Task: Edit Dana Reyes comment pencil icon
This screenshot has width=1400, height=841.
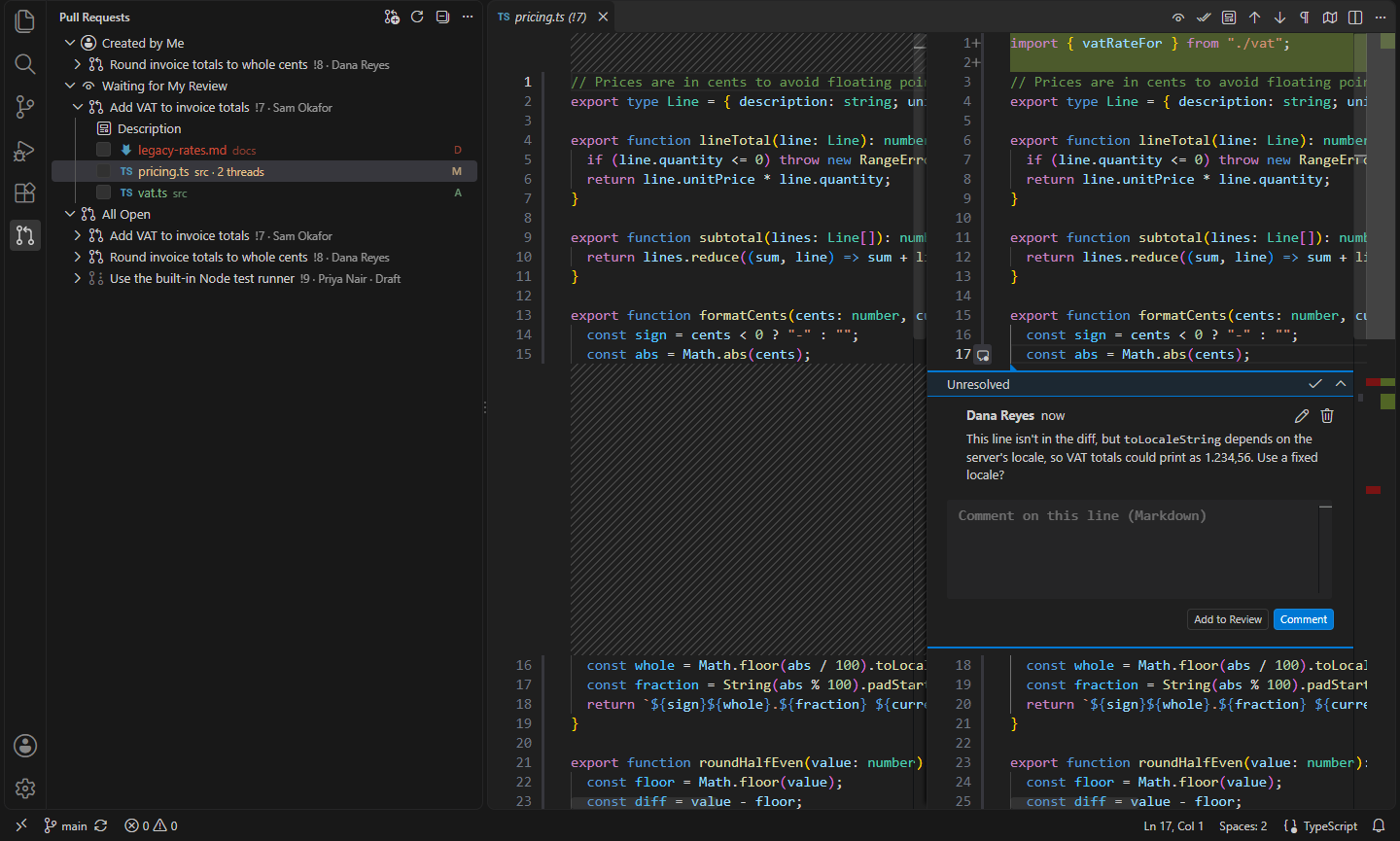Action: [1302, 415]
